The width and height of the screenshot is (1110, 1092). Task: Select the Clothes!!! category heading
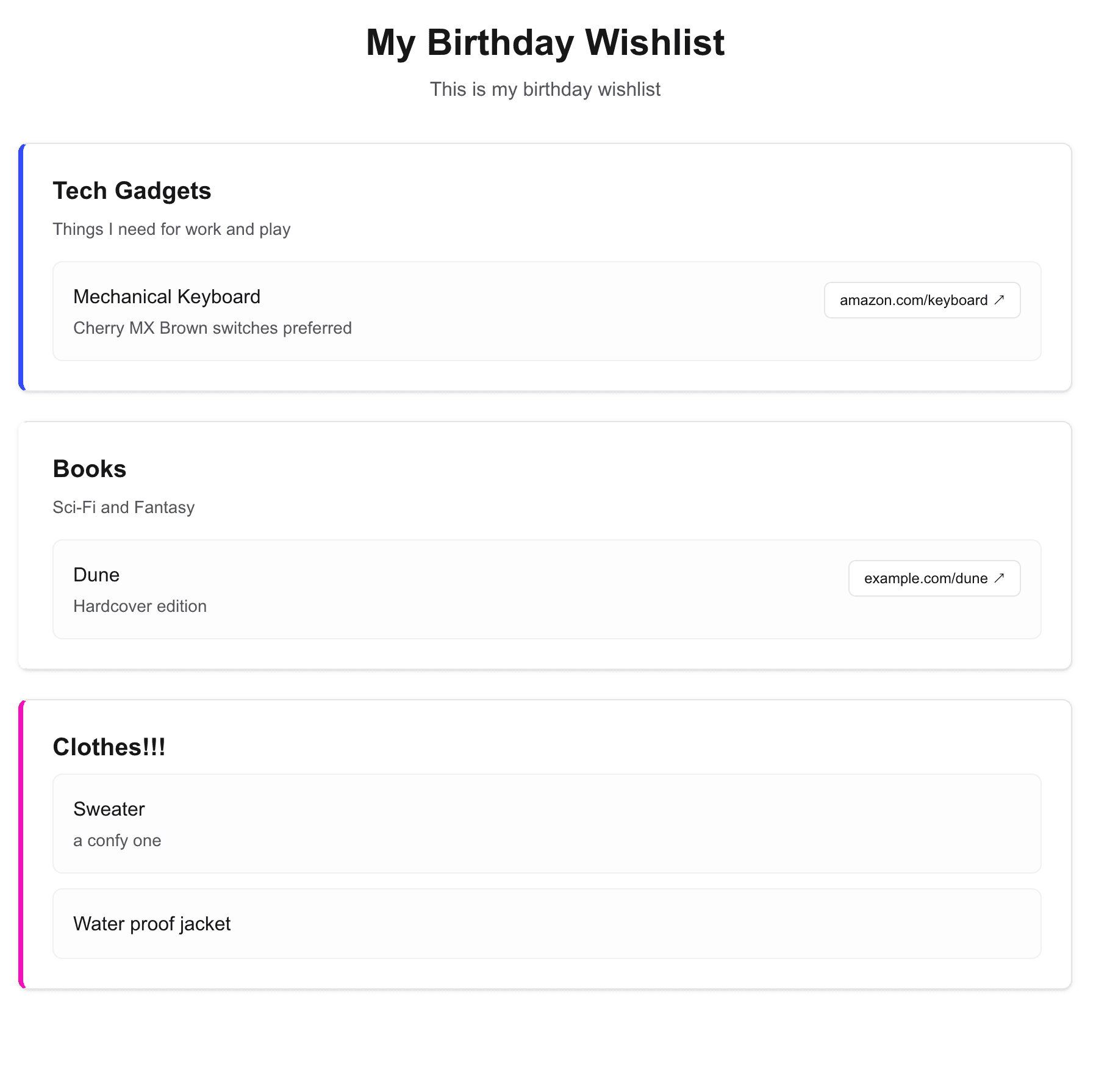109,747
